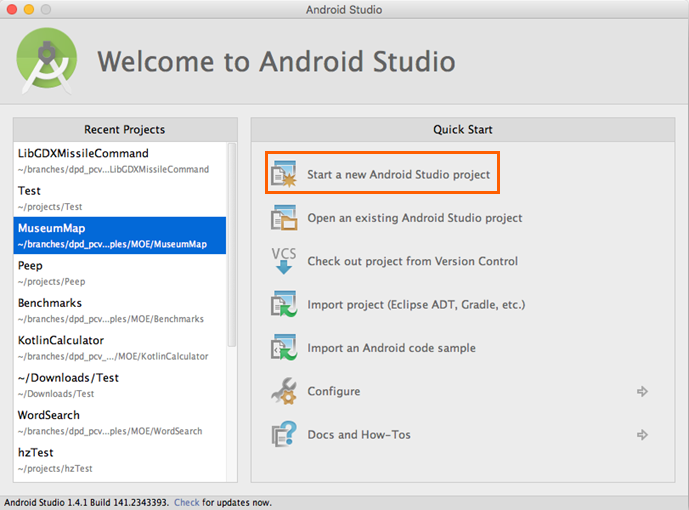The image size is (689, 510).
Task: Expand the Configure submenu arrow
Action: point(642,391)
